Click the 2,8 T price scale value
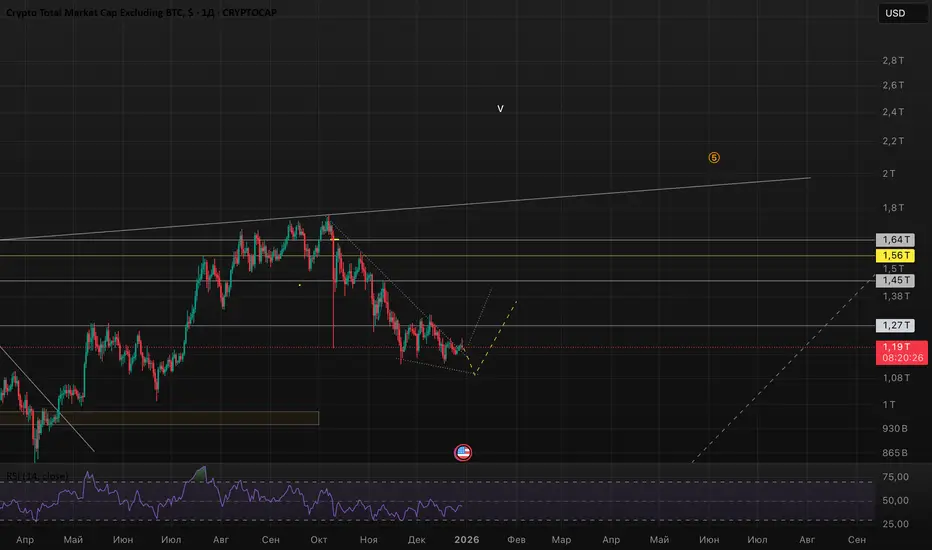932x550 pixels. point(893,61)
